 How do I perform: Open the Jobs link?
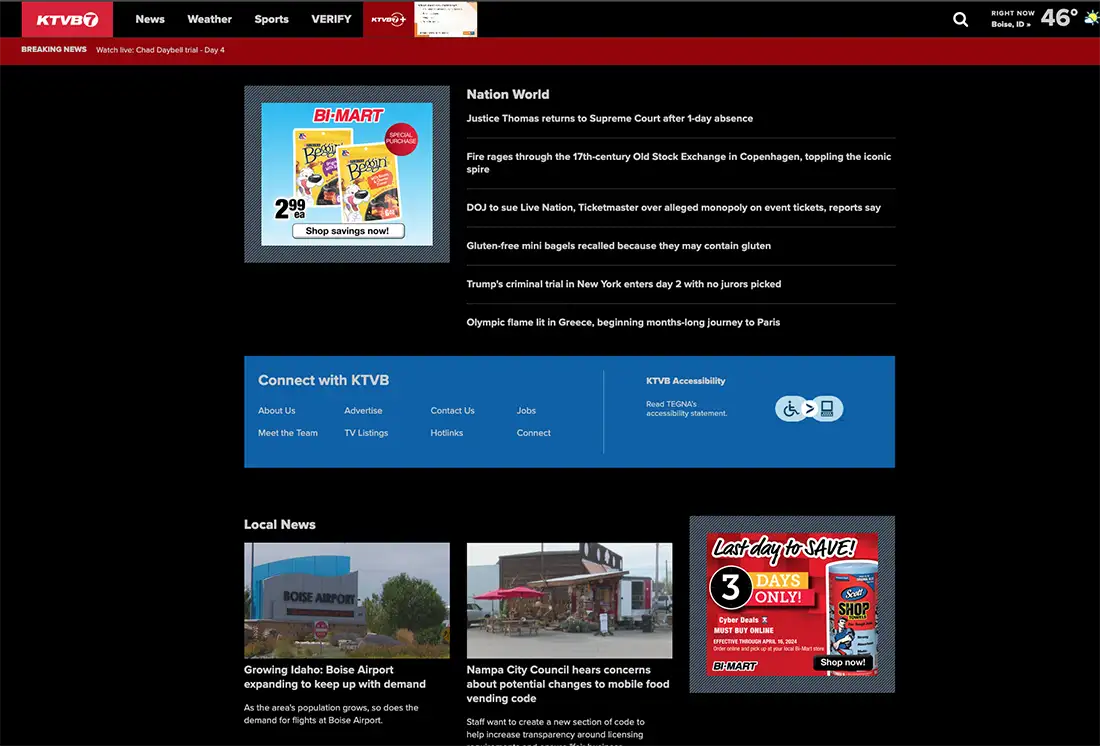pos(526,411)
